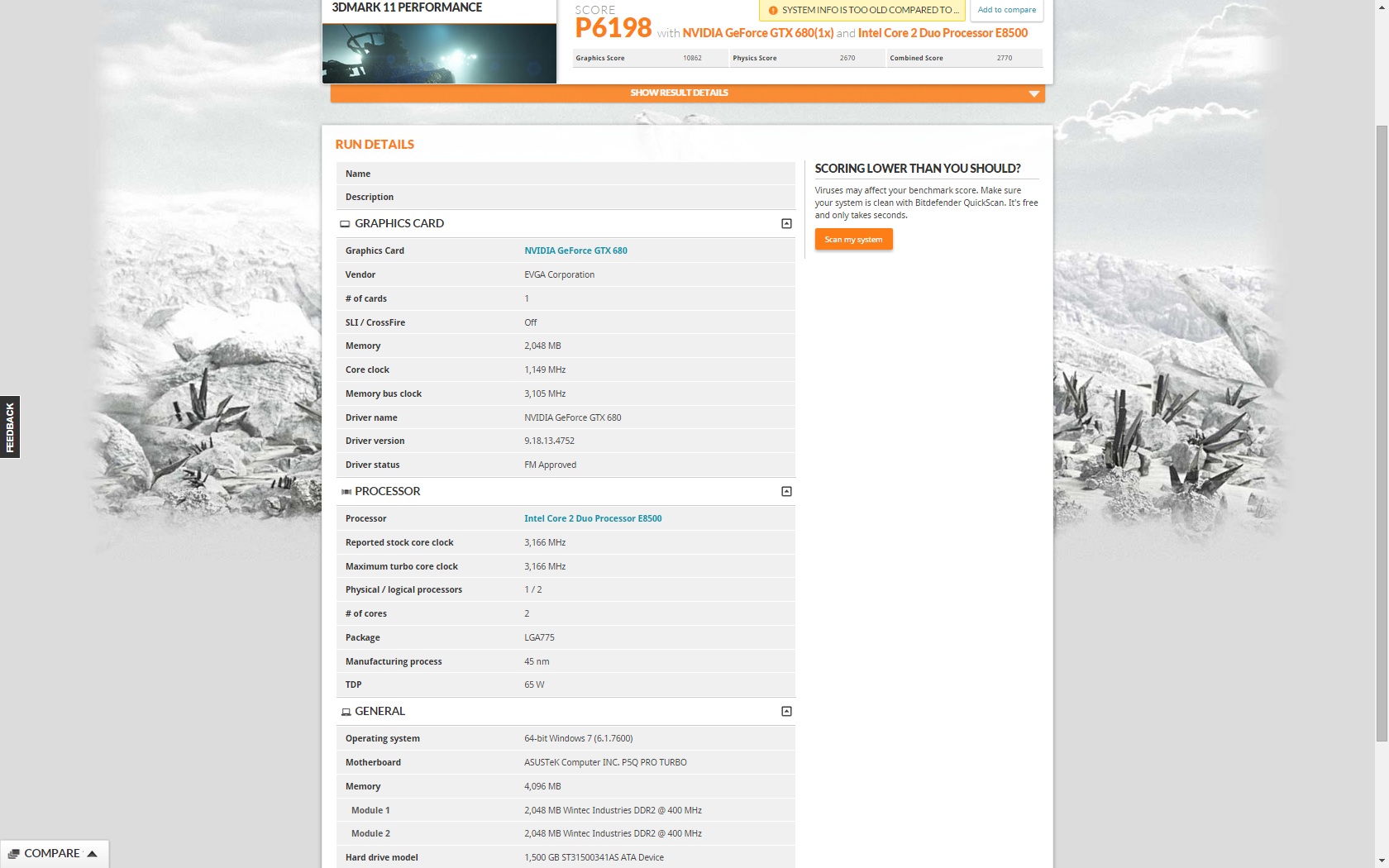Collapse the PROCESSOR section
1389x868 pixels.
click(786, 492)
